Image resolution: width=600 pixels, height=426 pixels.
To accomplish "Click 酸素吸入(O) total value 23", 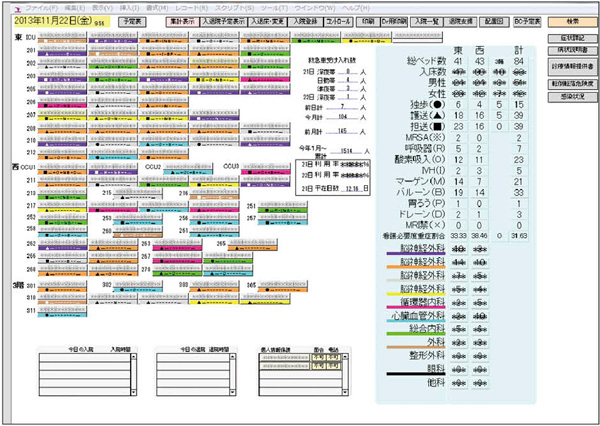I will [x=518, y=160].
